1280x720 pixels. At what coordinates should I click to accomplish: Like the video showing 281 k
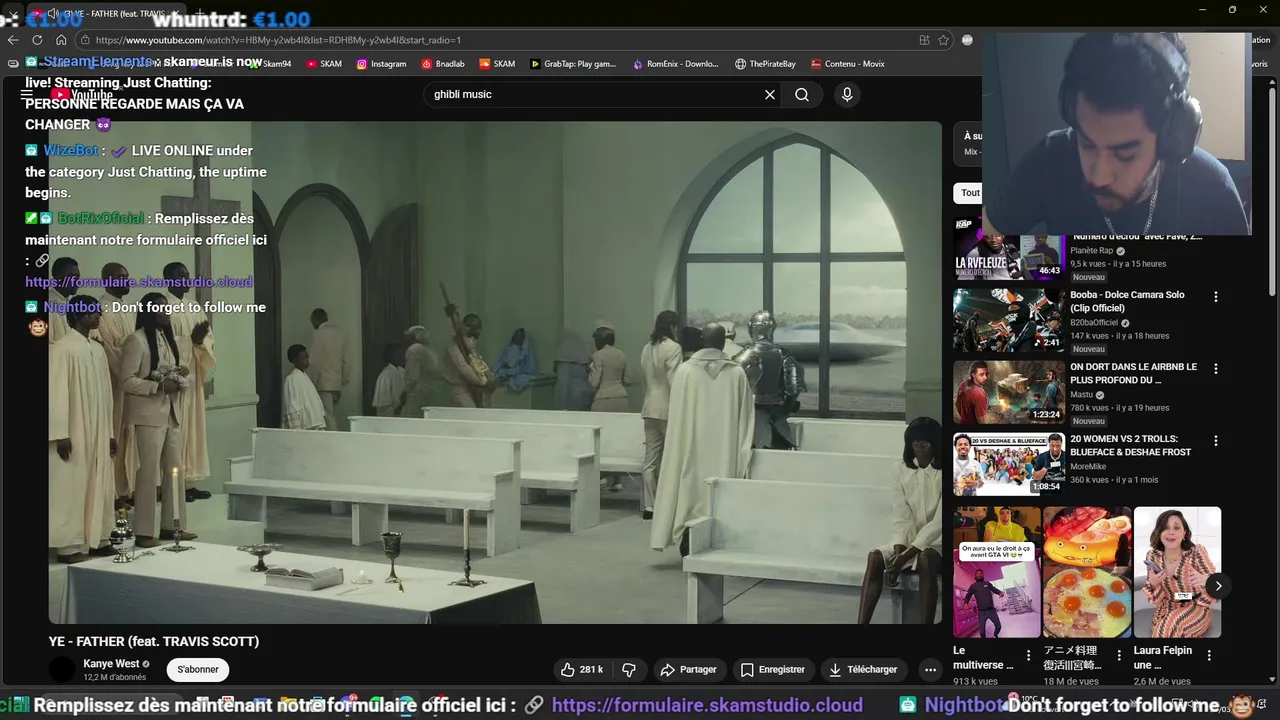point(581,669)
